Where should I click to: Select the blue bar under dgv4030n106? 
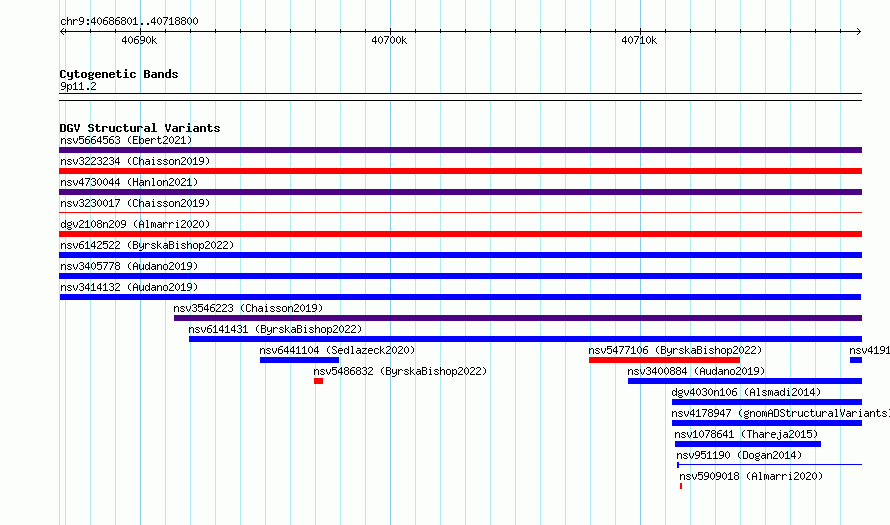point(767,402)
